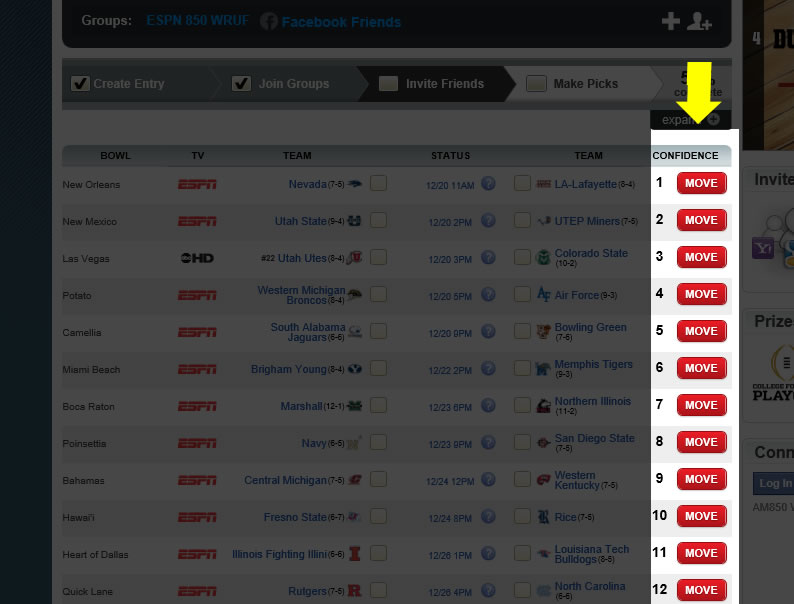
Task: Click the invite person icon in Groups bar
Action: (699, 21)
